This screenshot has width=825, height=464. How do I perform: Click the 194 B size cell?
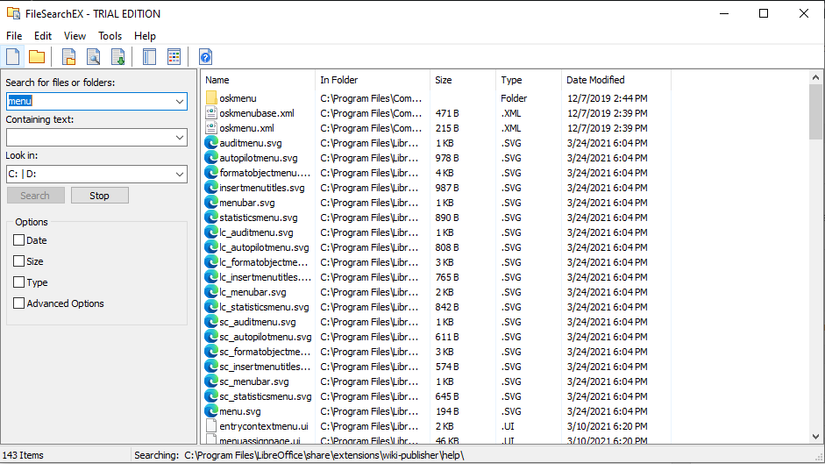click(447, 411)
